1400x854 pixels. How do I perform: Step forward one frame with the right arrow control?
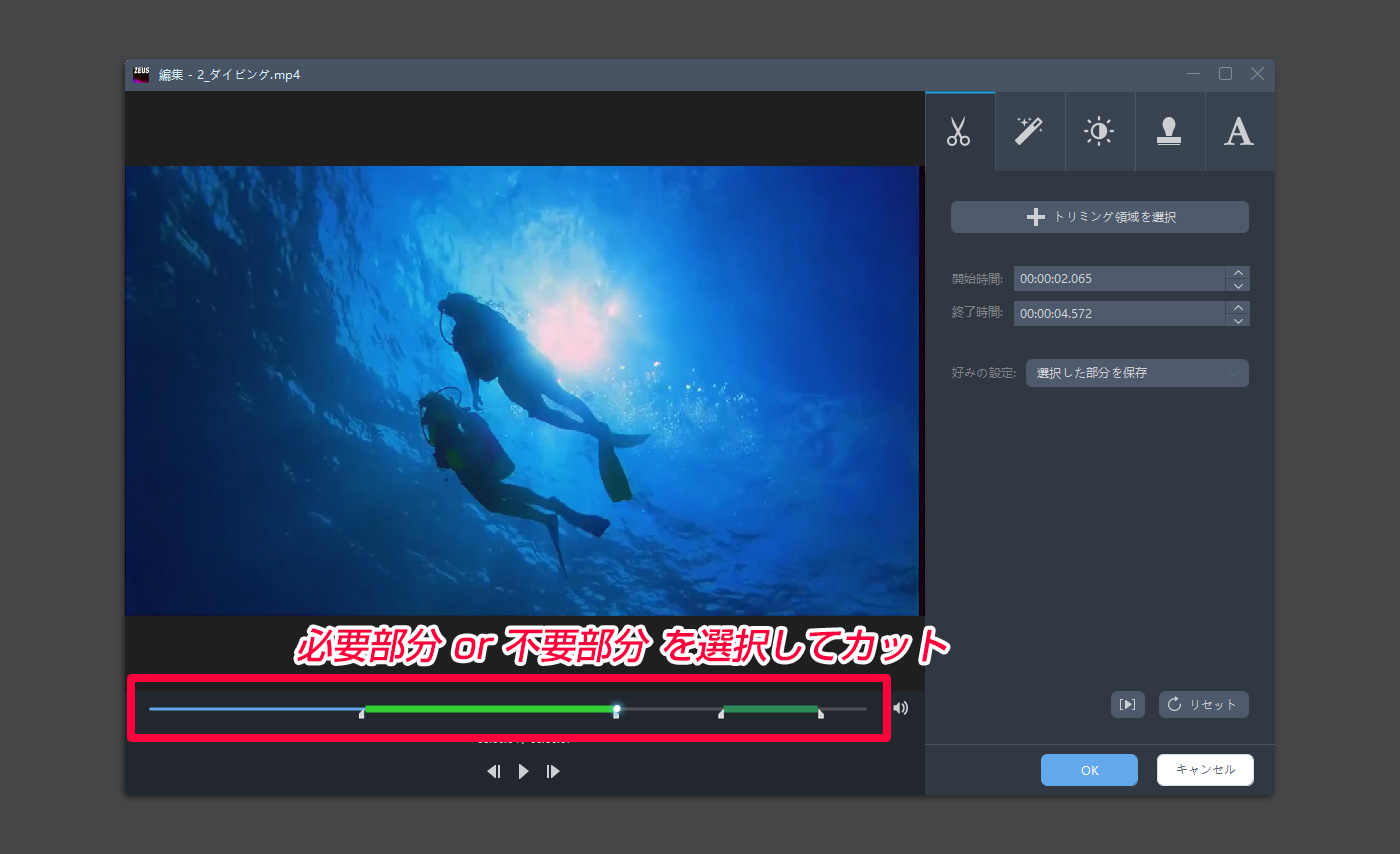(x=553, y=770)
